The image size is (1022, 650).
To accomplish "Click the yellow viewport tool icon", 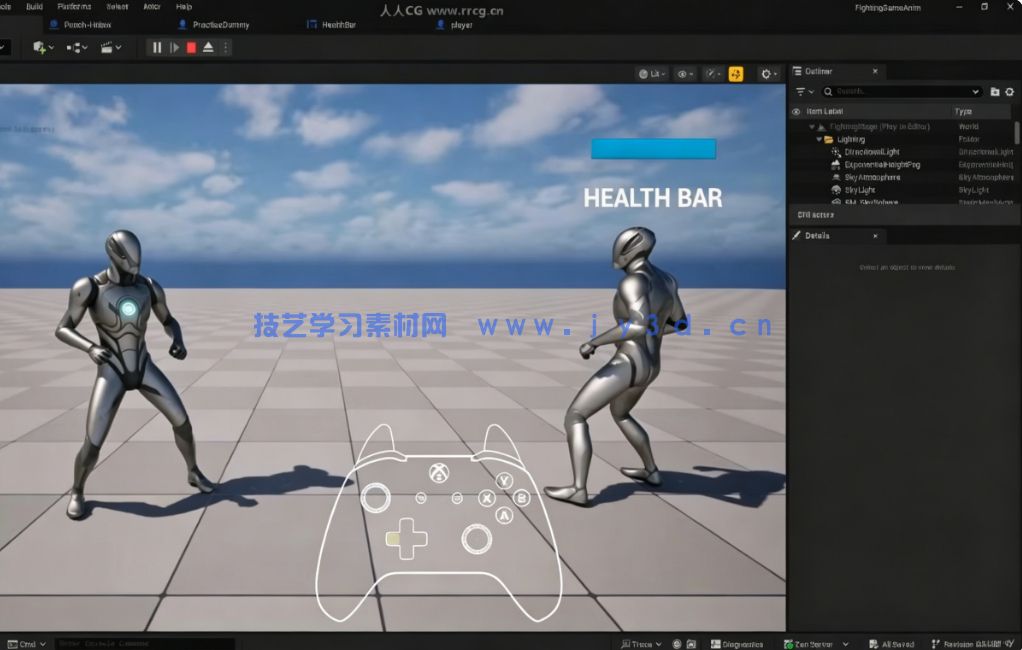I will [736, 74].
